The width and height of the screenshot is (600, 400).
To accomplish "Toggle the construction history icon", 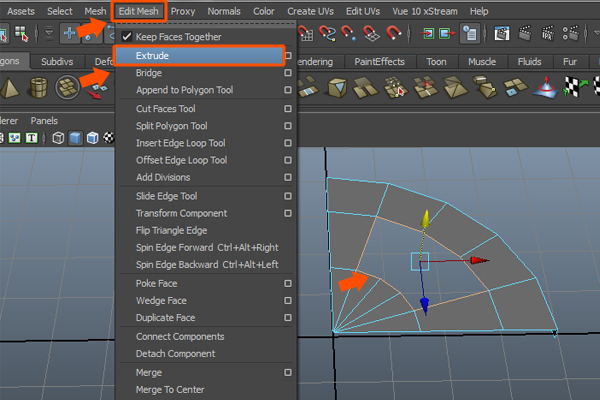I will coord(469,34).
